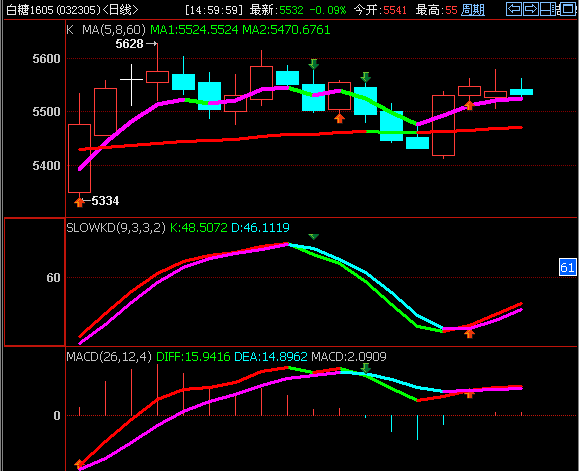Viewport: 579px width, 471px height.
Task: Select orange buy arrow in the SLOWKD panel
Action: pos(469,334)
